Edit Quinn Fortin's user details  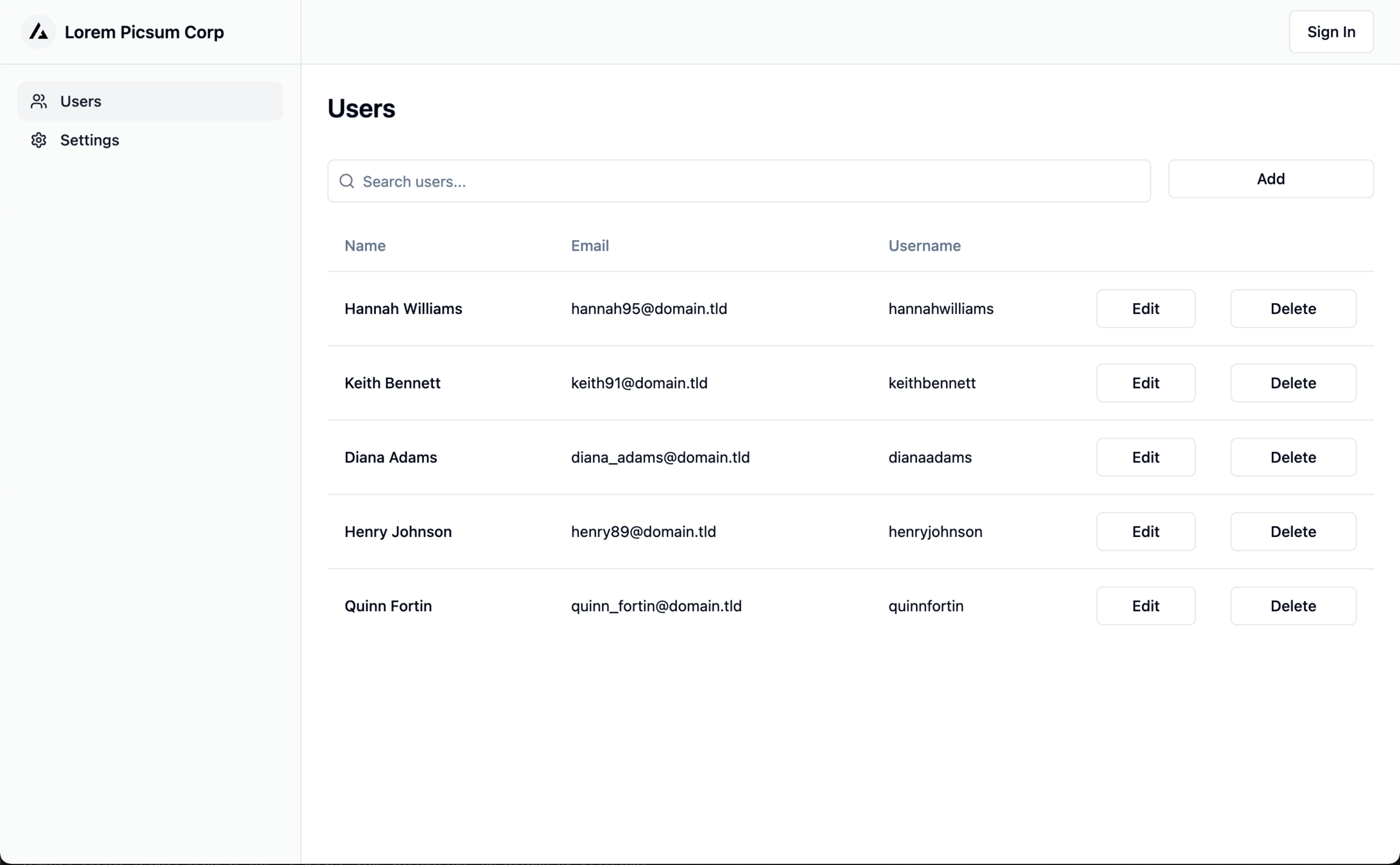click(1145, 606)
